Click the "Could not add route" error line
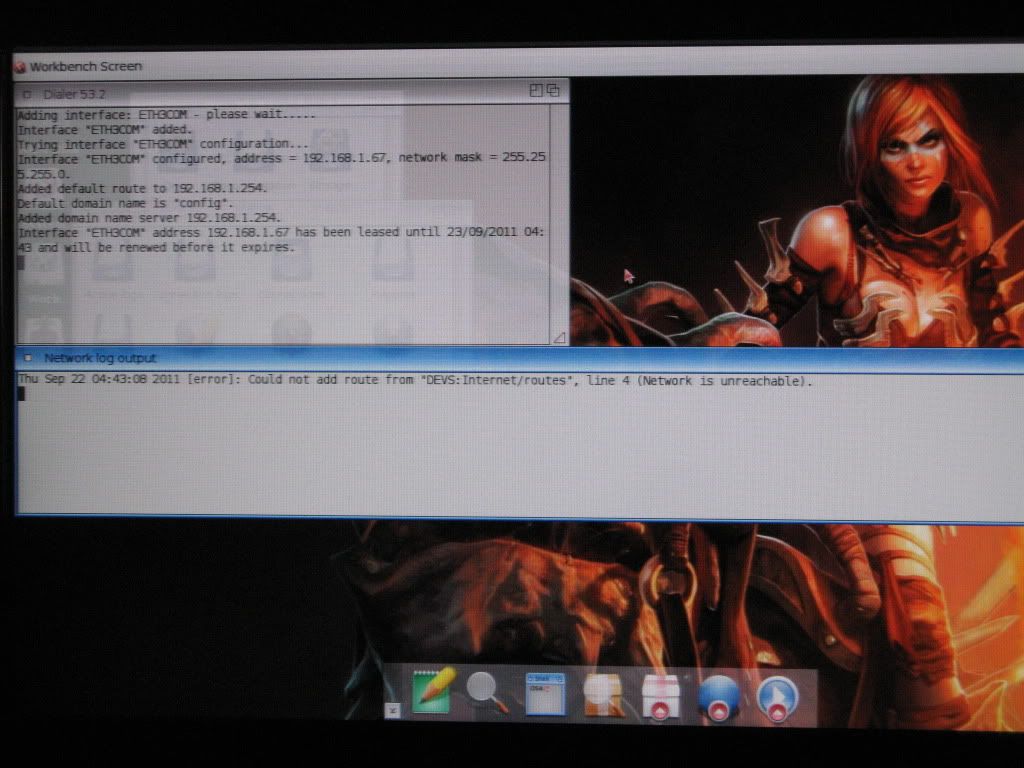Screen dimensions: 1024x768 [415, 380]
